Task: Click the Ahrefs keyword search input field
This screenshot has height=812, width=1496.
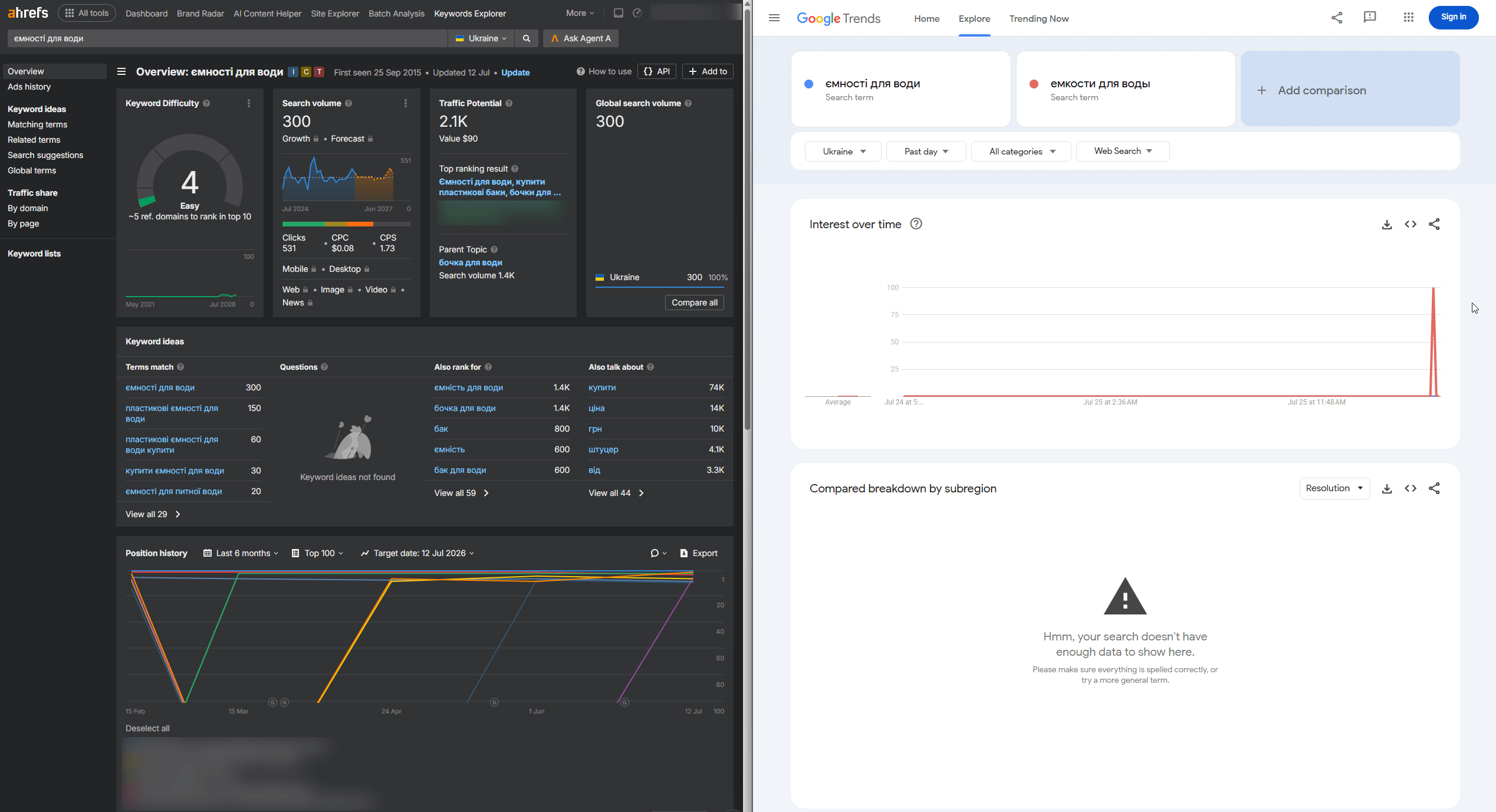Action: tap(228, 38)
